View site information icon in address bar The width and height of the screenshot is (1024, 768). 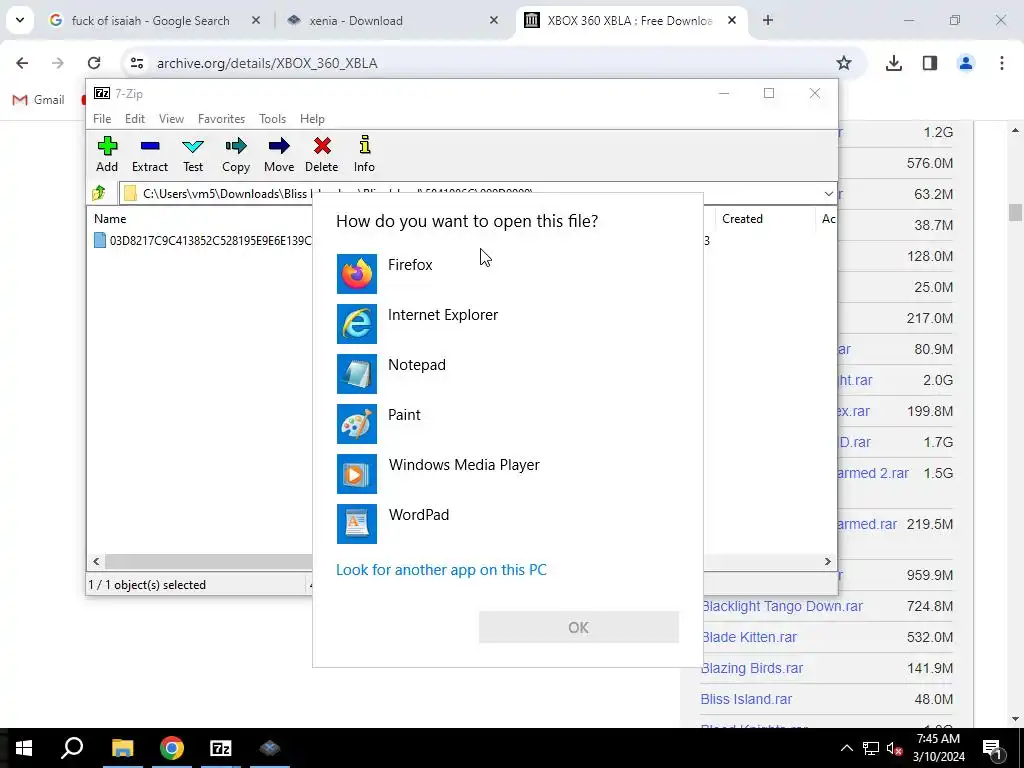pyautogui.click(x=137, y=63)
